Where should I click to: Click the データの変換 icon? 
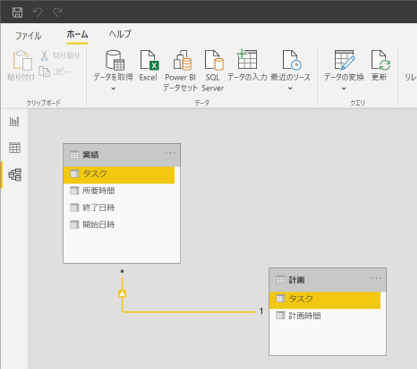point(344,60)
